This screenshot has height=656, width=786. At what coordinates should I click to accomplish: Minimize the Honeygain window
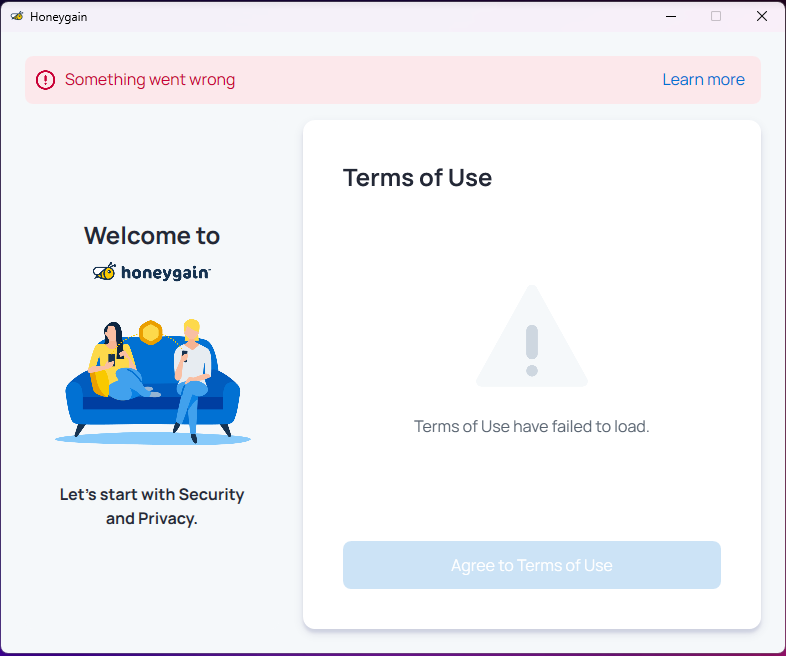pyautogui.click(x=671, y=17)
